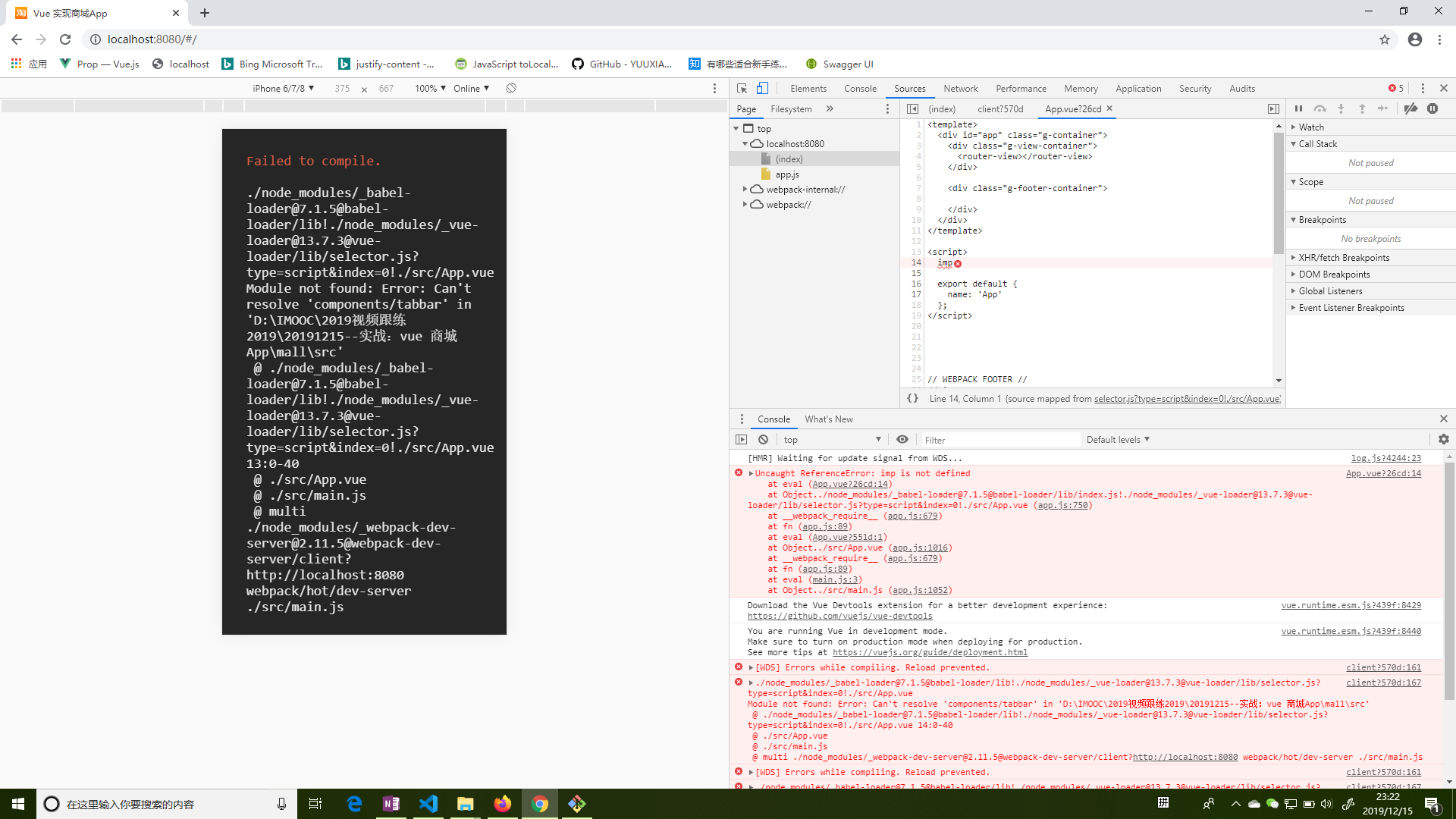Collapse the localhost:8080 tree node

point(745,143)
